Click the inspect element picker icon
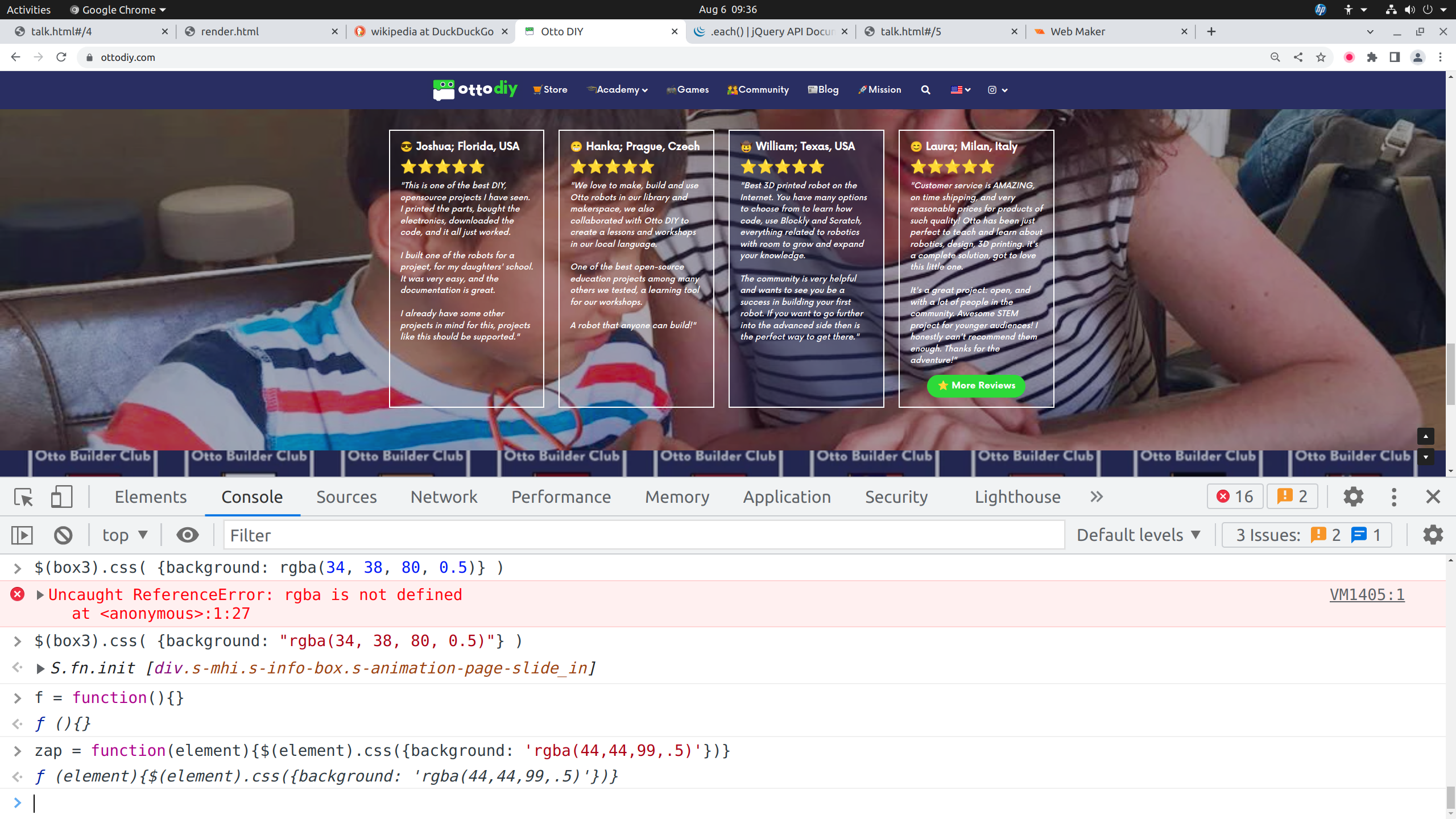Image resolution: width=1456 pixels, height=819 pixels. (23, 497)
